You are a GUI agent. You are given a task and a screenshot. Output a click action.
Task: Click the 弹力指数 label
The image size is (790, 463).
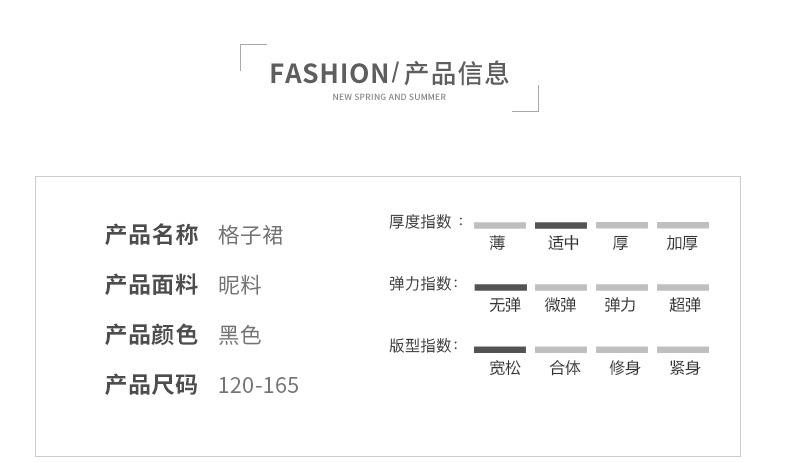click(x=423, y=283)
